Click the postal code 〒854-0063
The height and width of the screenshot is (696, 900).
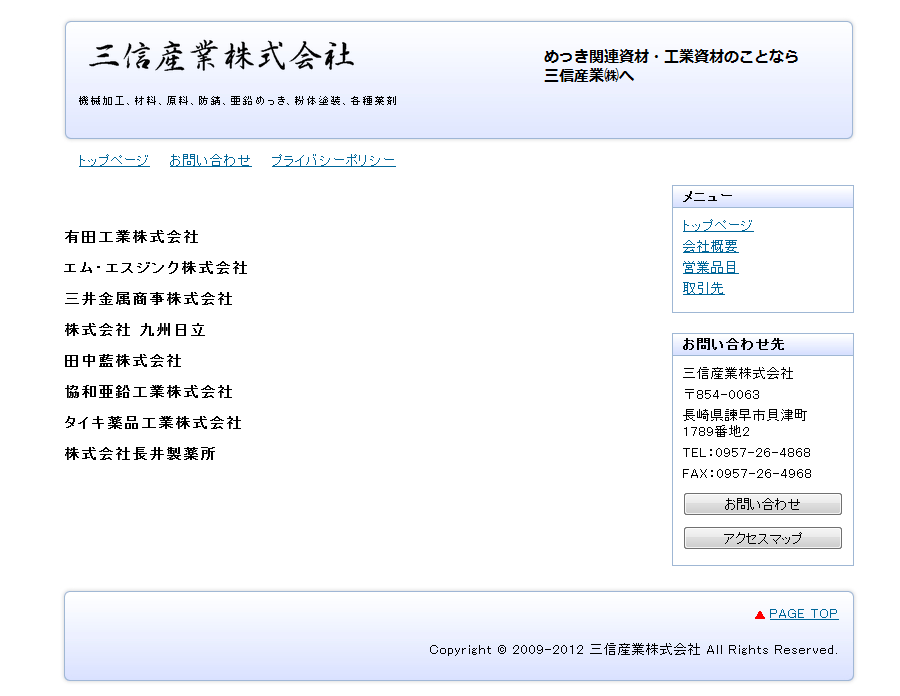tap(721, 395)
